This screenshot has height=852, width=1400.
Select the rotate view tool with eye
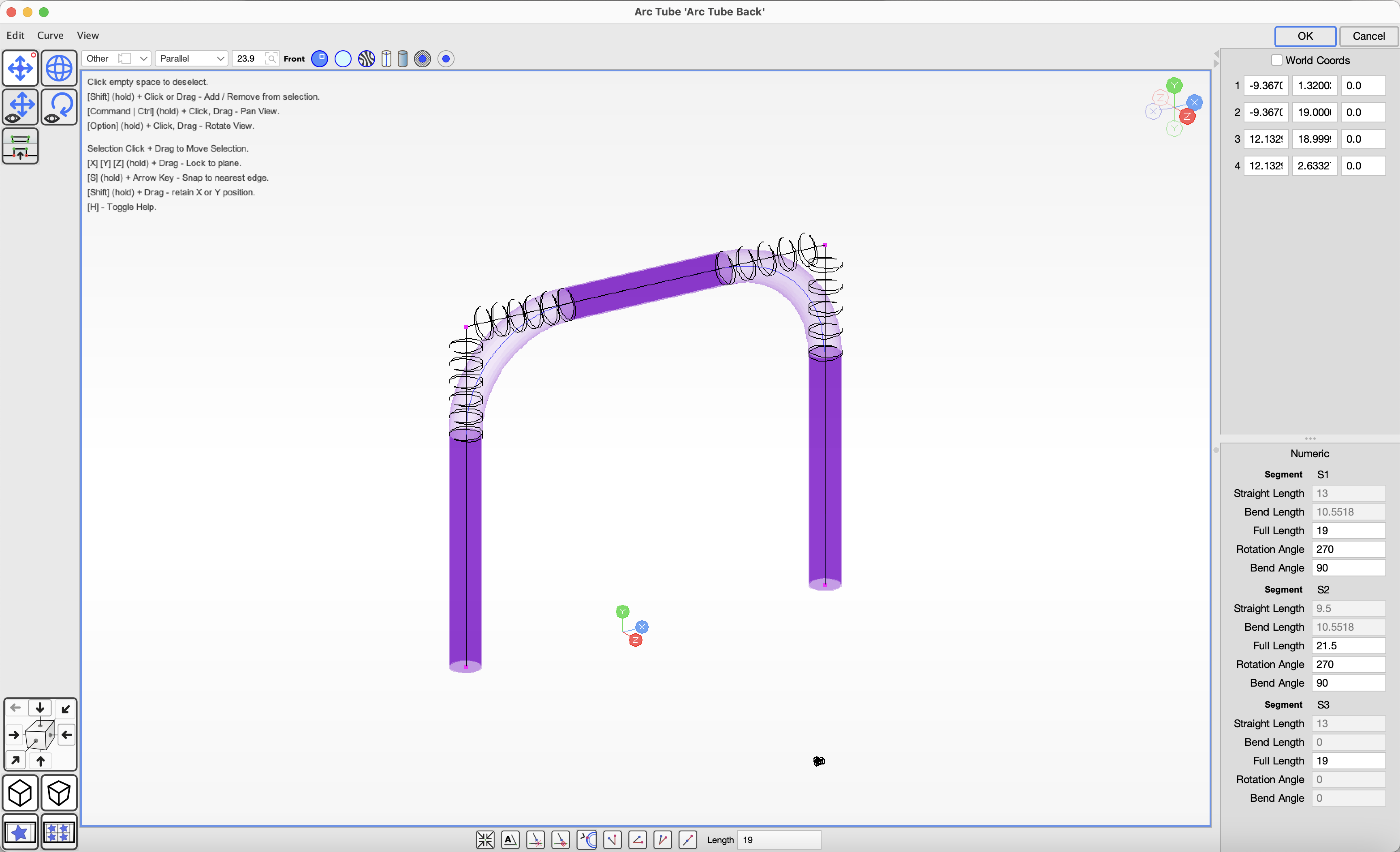coord(59,107)
